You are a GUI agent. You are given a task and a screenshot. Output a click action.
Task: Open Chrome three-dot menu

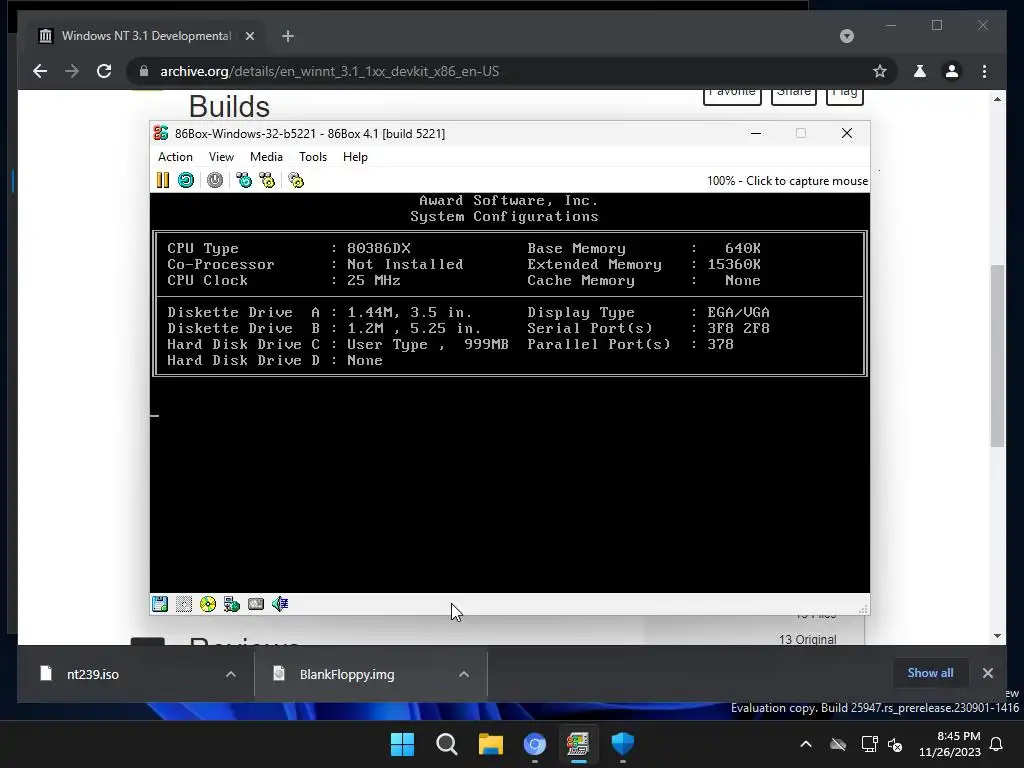pos(985,71)
